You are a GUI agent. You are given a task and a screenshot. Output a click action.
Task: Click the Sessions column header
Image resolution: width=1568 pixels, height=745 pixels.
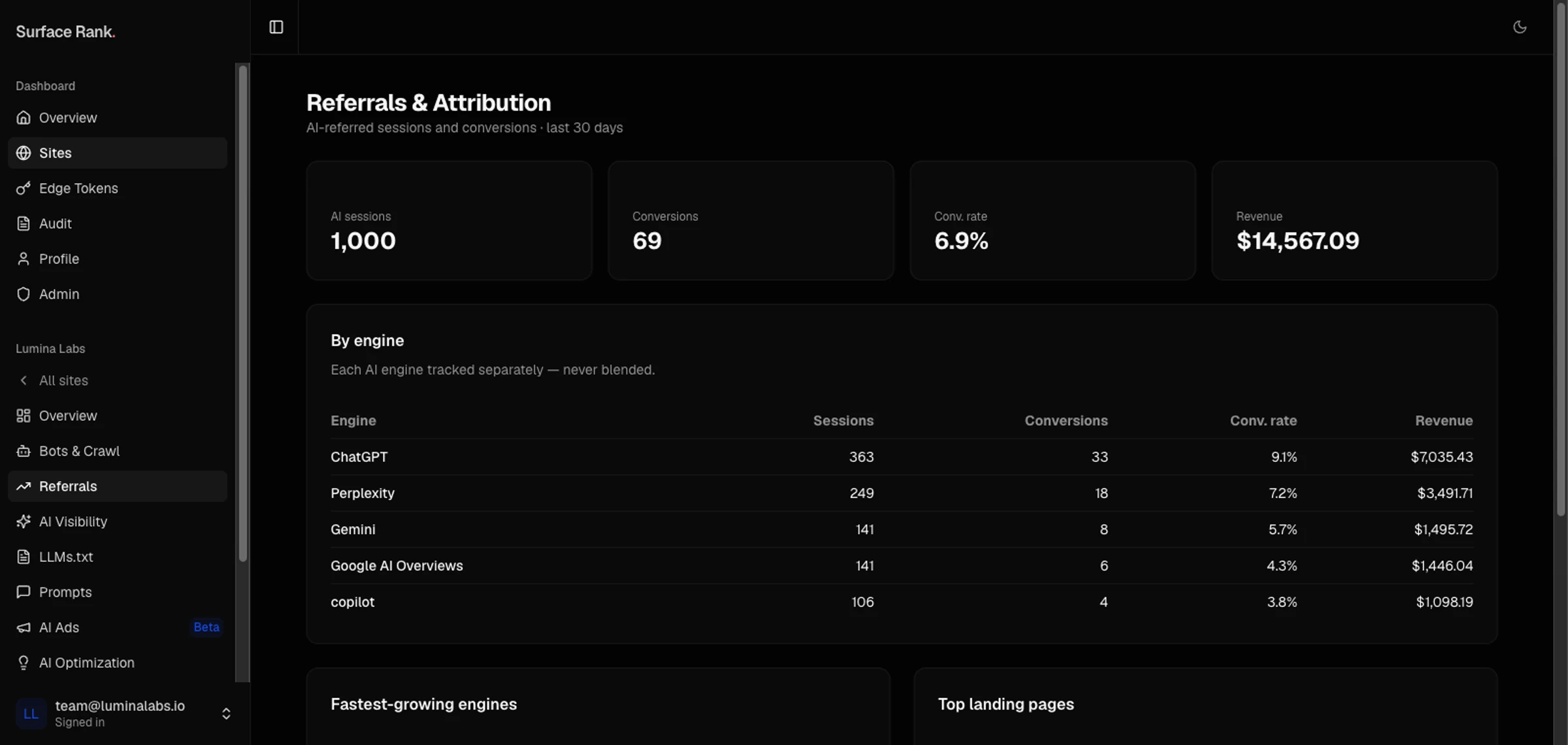[843, 421]
